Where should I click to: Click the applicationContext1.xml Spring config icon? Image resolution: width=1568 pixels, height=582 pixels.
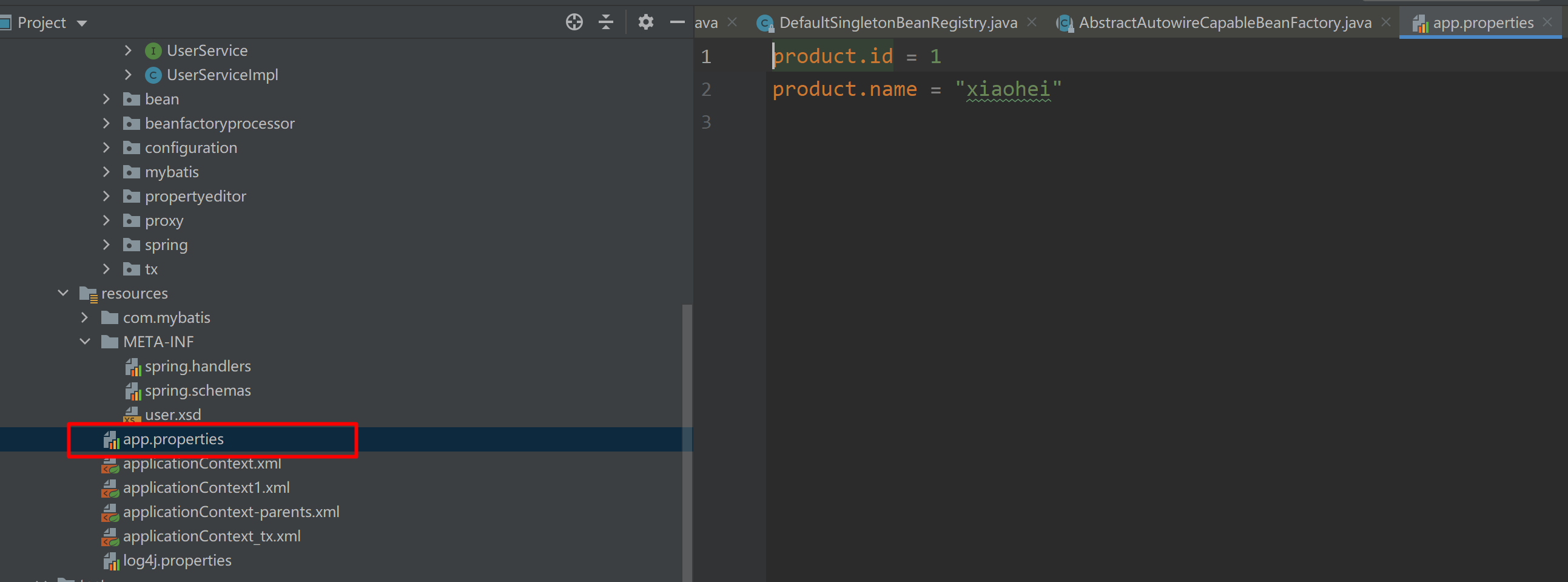coord(110,489)
